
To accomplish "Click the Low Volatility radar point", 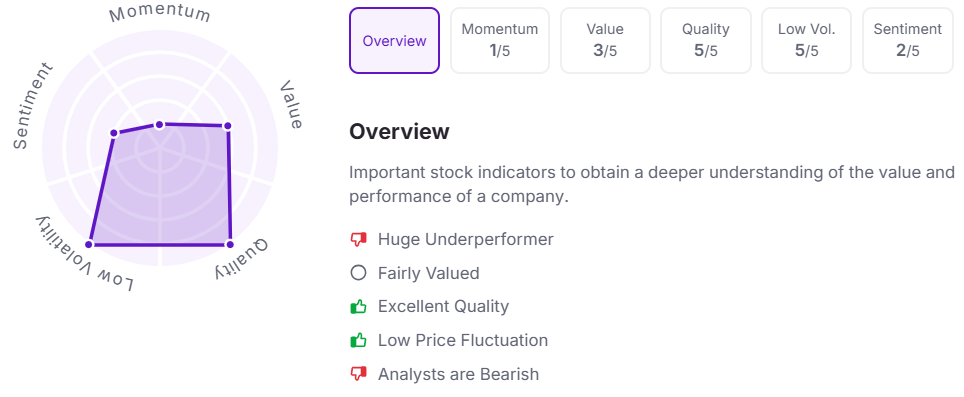I will pos(89,245).
